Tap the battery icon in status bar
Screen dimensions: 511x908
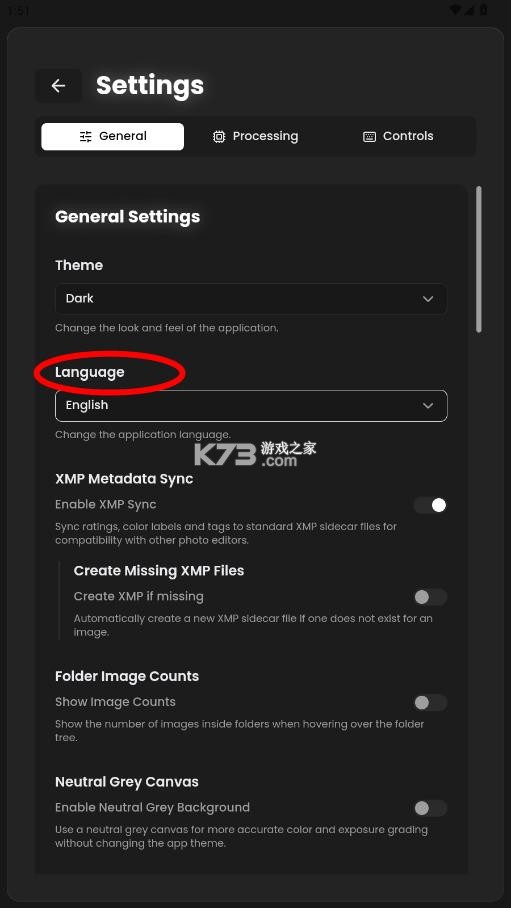click(484, 10)
